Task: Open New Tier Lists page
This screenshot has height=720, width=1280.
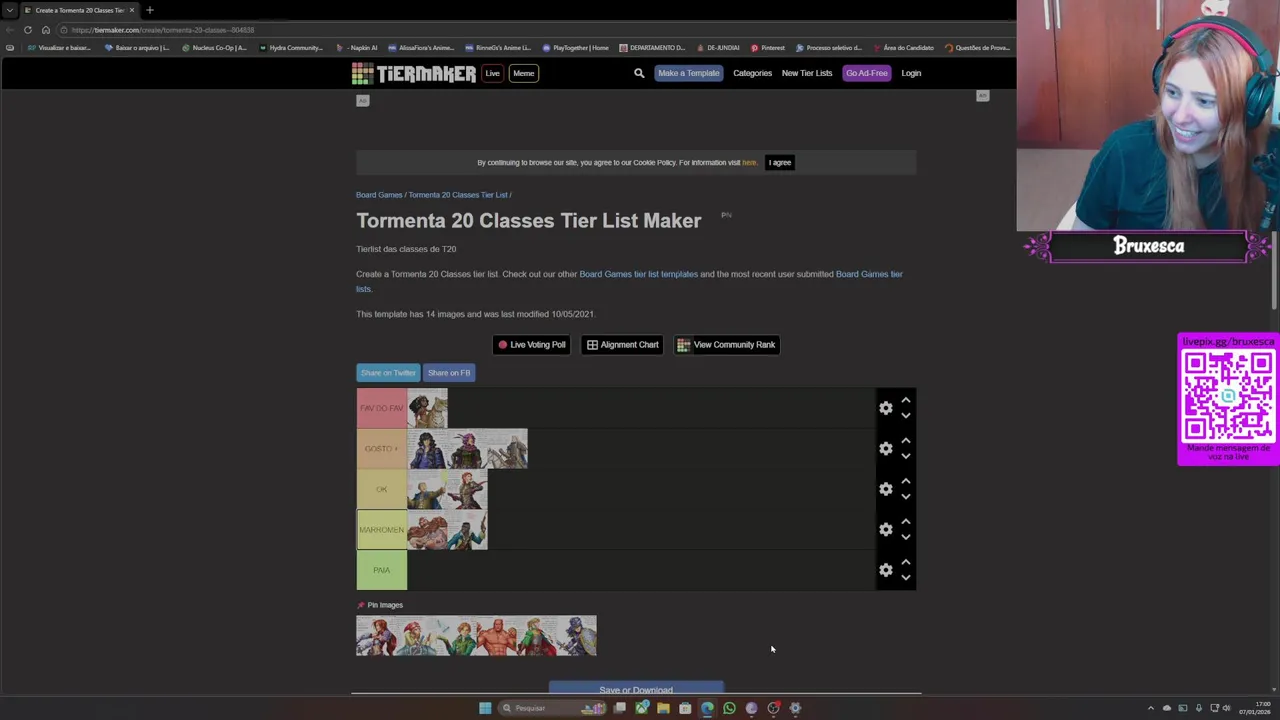Action: click(807, 73)
